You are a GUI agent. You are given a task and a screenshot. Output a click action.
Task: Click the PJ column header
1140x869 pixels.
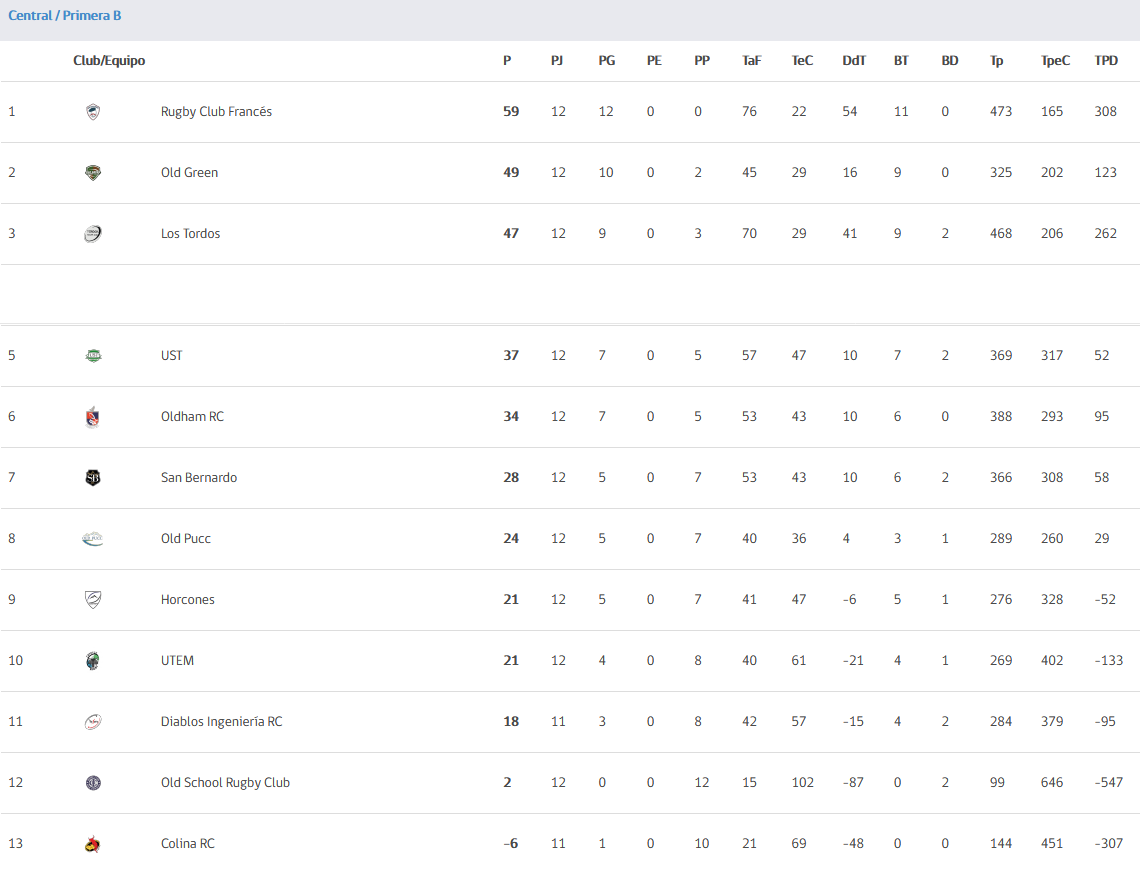coord(557,60)
